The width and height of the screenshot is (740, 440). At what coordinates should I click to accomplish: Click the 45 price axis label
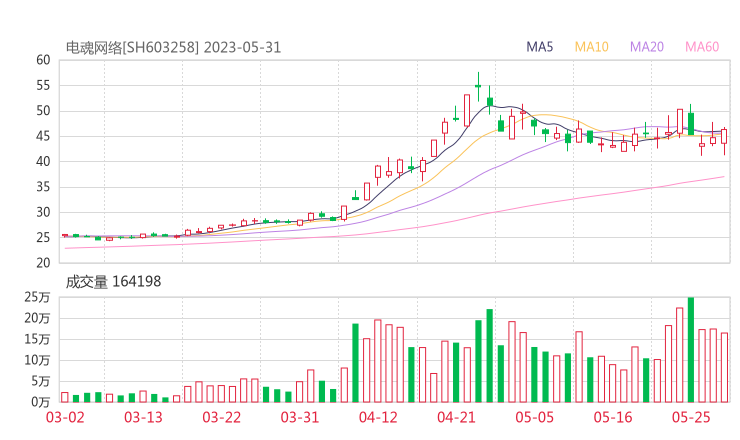point(43,136)
